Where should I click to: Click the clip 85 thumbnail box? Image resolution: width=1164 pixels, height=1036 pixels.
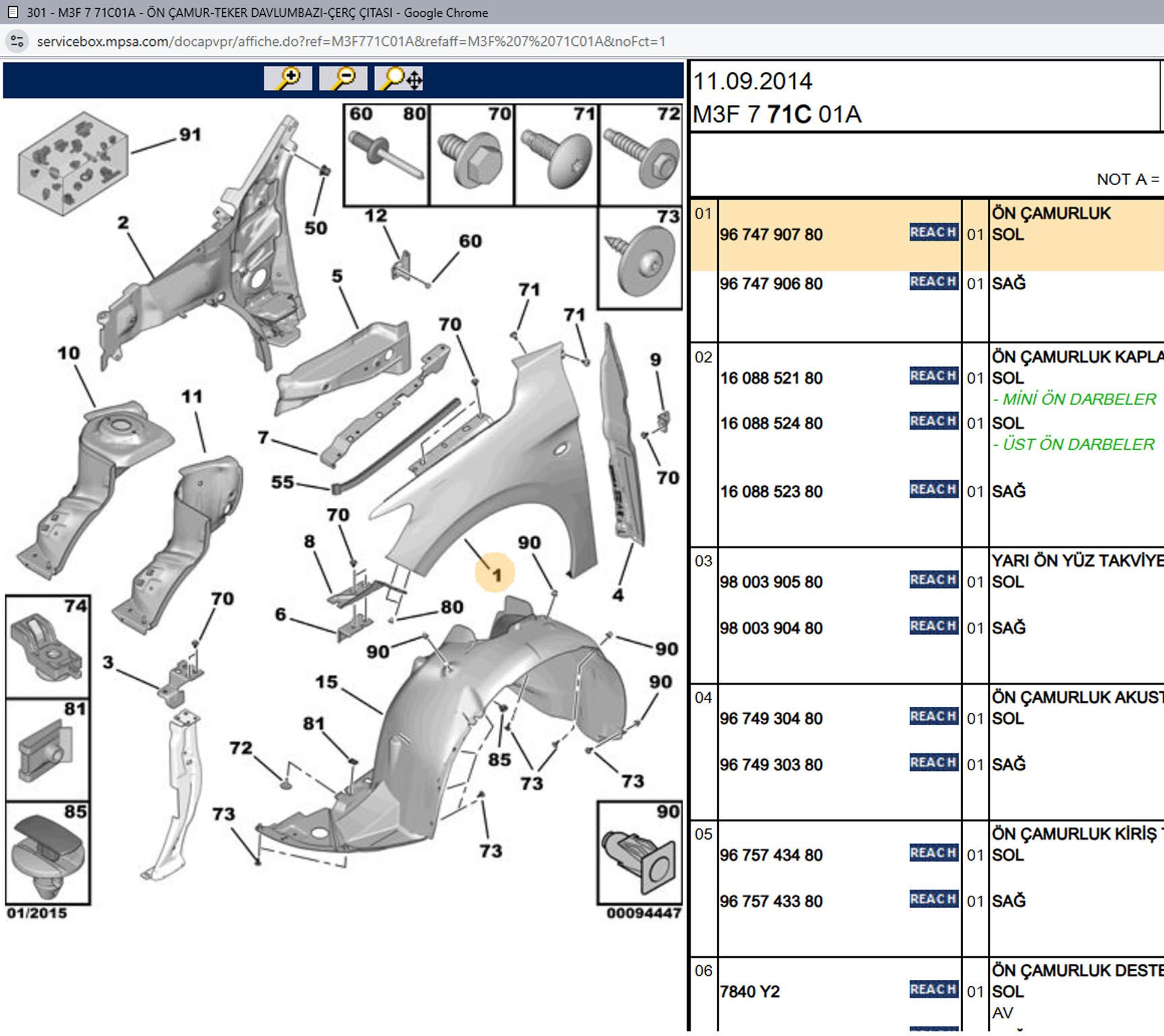point(48,853)
